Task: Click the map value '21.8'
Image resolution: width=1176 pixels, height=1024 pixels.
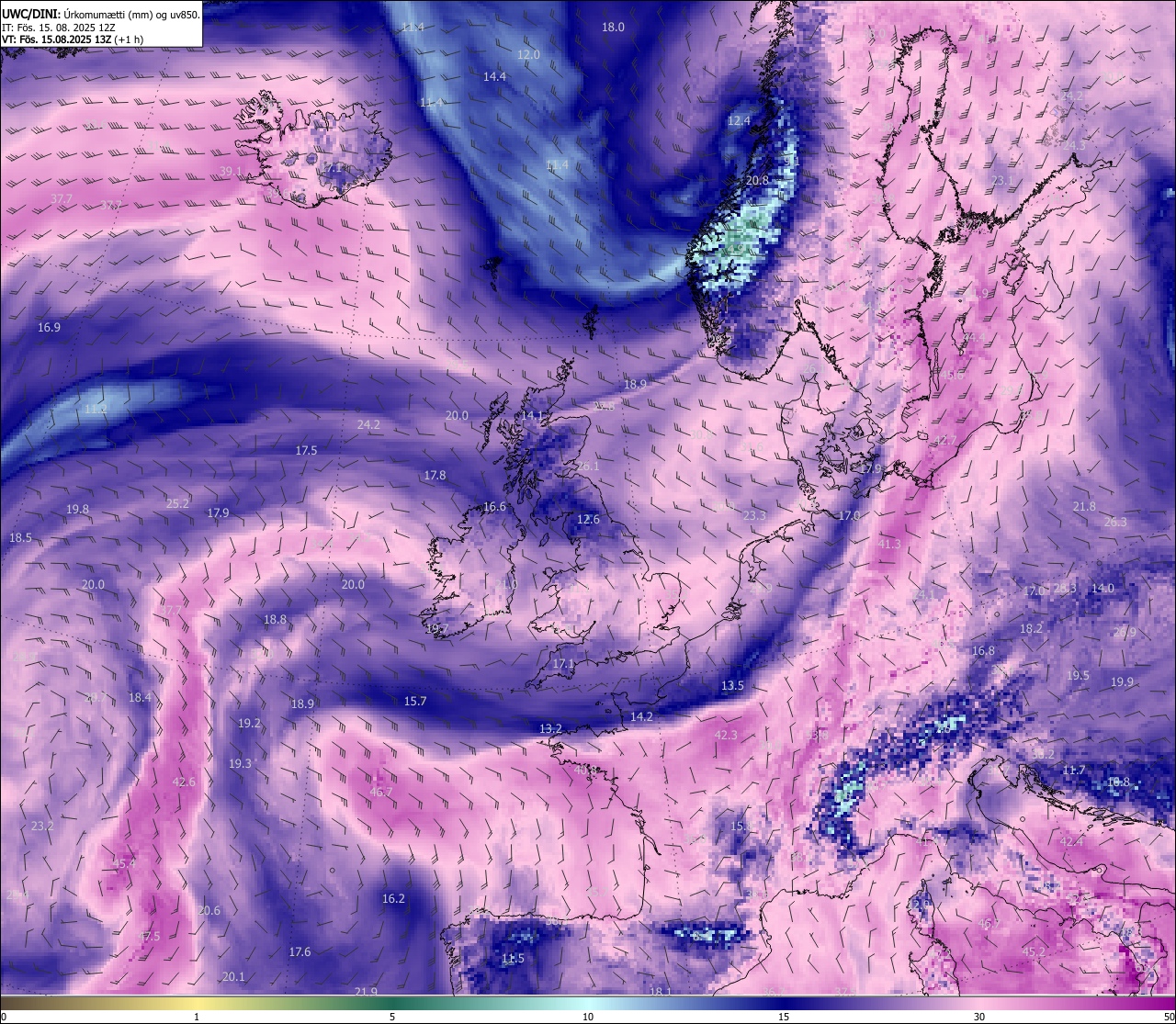Action: pyautogui.click(x=1084, y=507)
